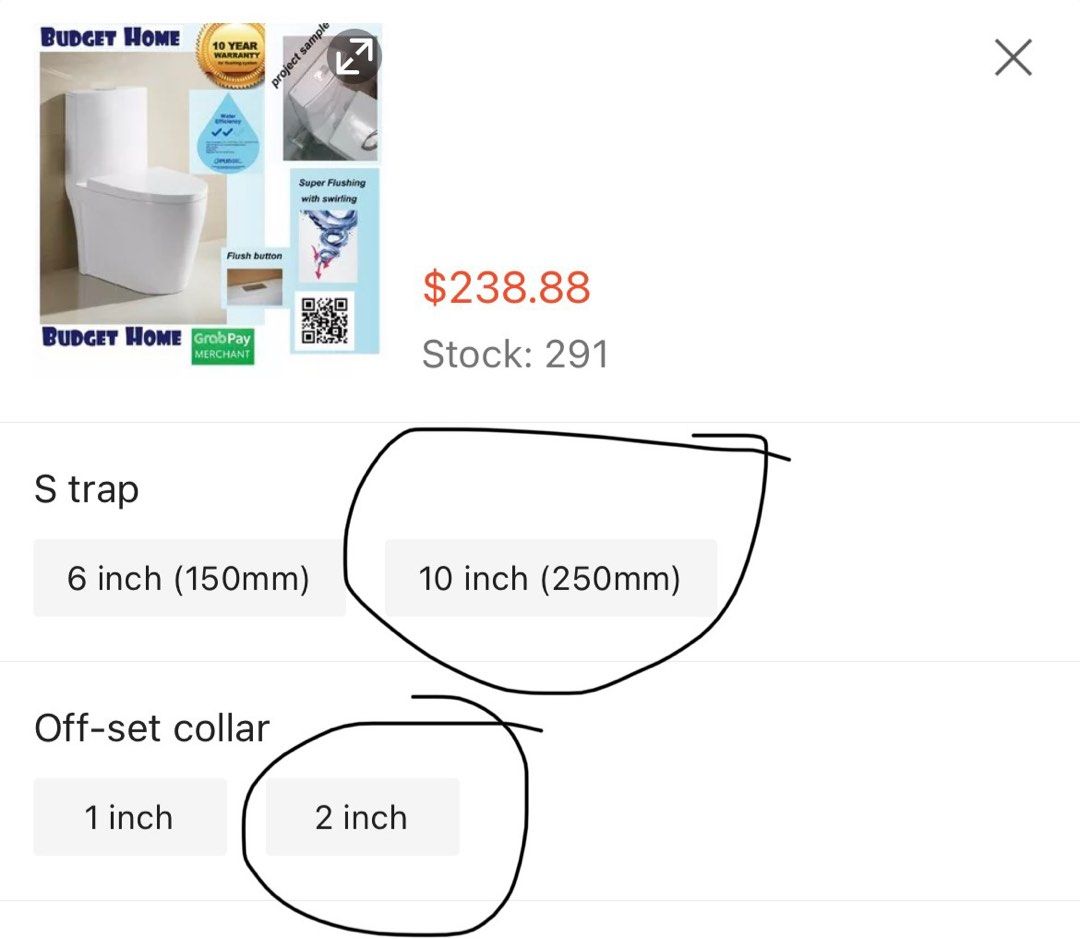Choose the 1 inch off-set collar
Viewport: 1080px width, 939px height.
click(x=131, y=817)
